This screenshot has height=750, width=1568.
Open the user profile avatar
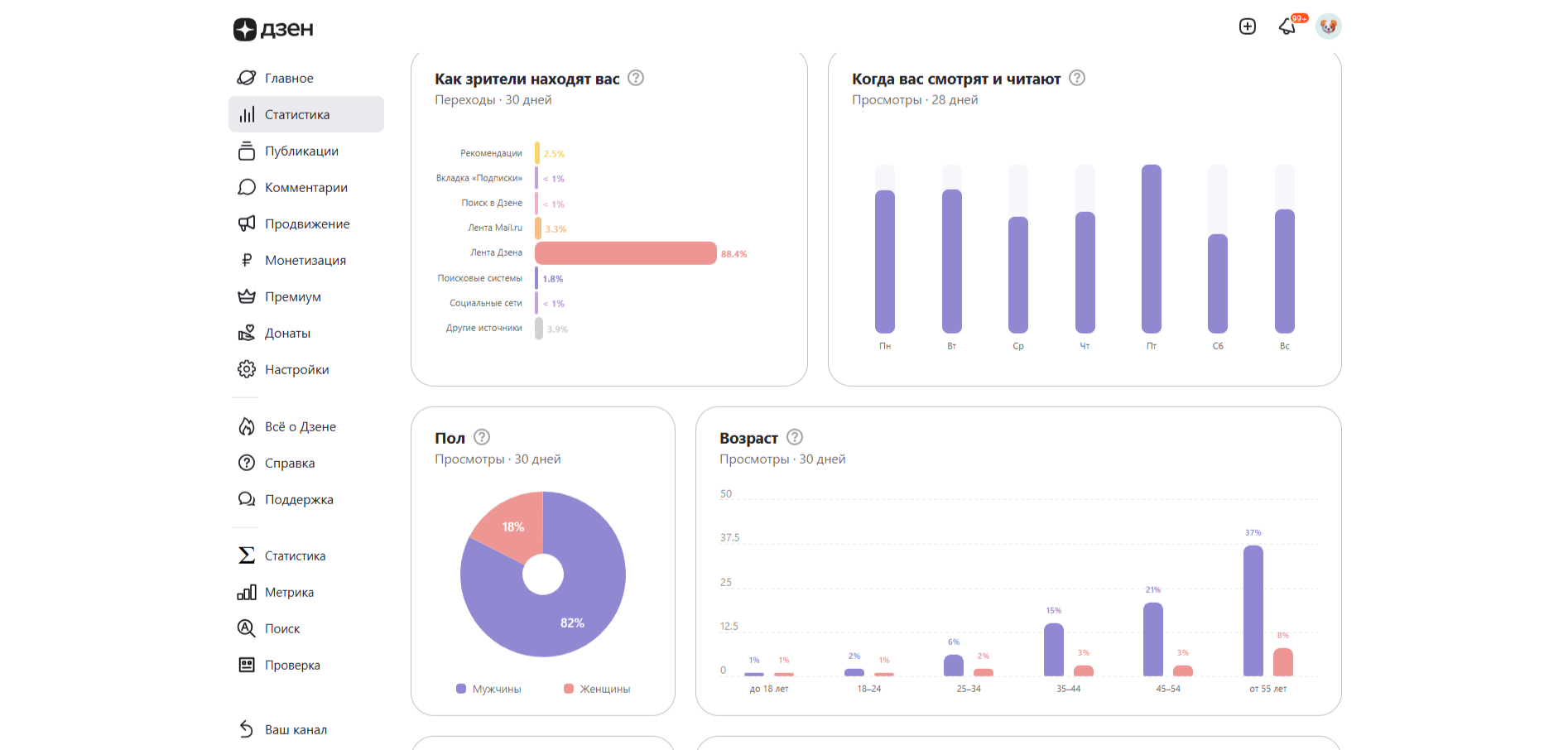1329,26
